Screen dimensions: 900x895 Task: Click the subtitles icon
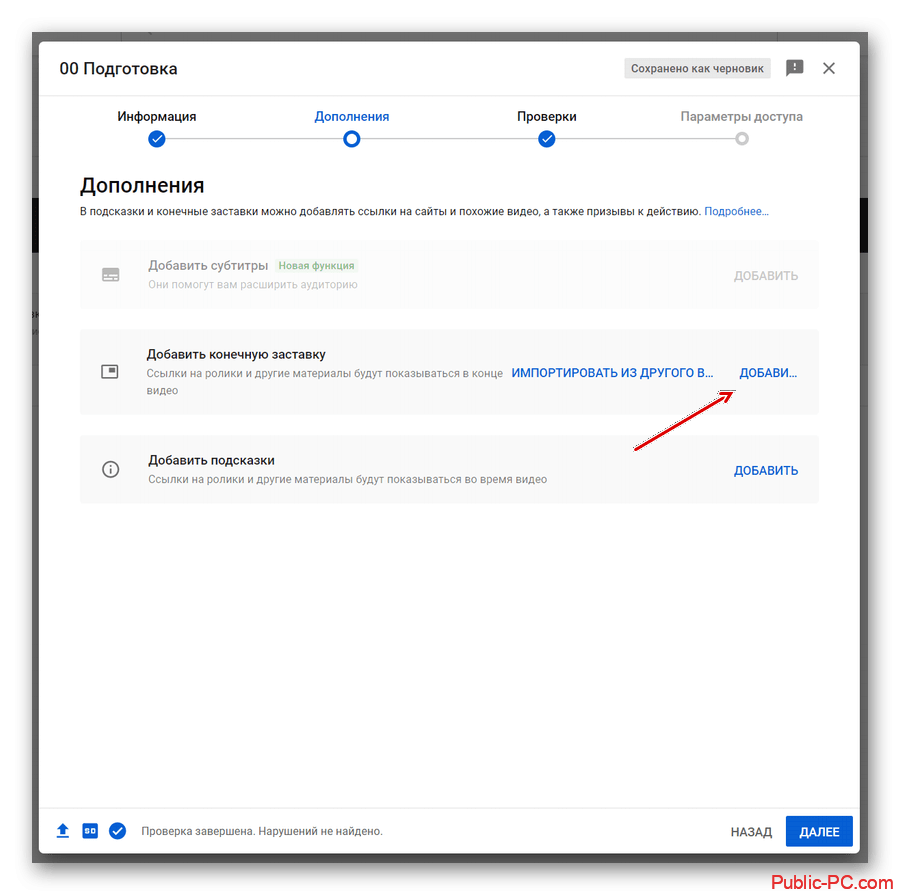point(111,274)
